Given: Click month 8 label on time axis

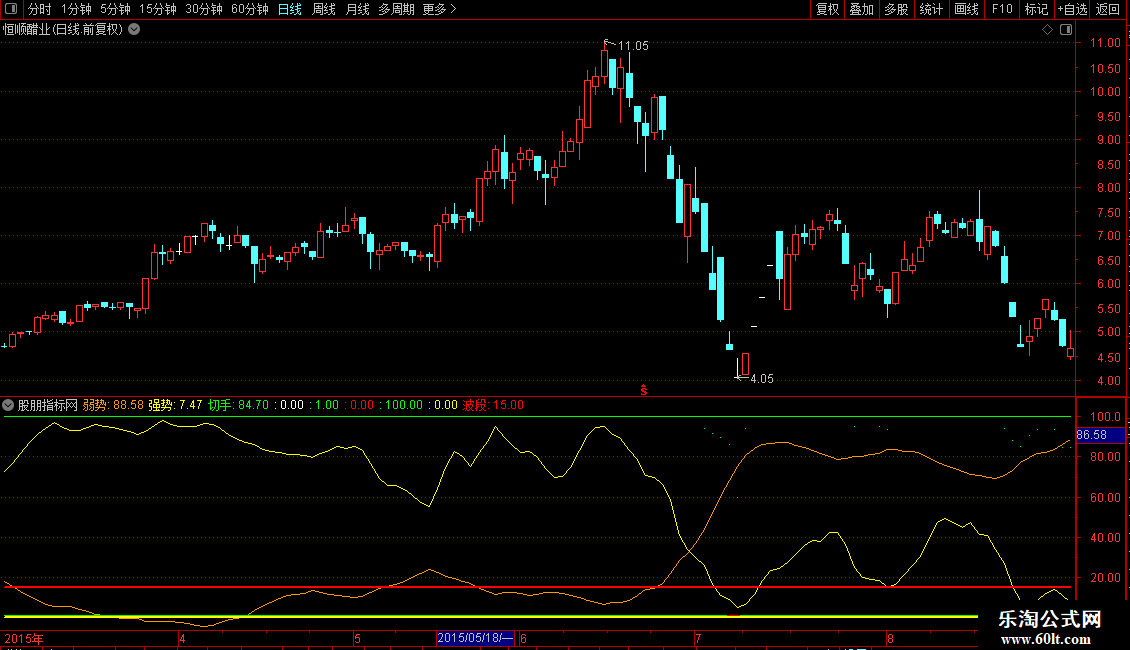Looking at the screenshot, I should 890,638.
